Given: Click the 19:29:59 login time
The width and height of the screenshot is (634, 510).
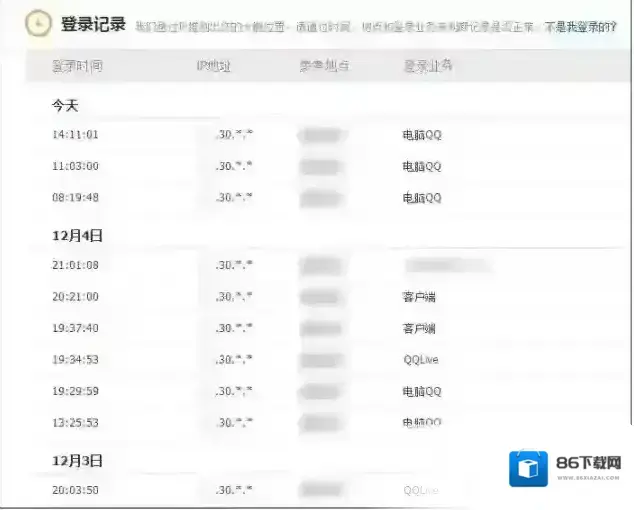Looking at the screenshot, I should pos(75,391).
